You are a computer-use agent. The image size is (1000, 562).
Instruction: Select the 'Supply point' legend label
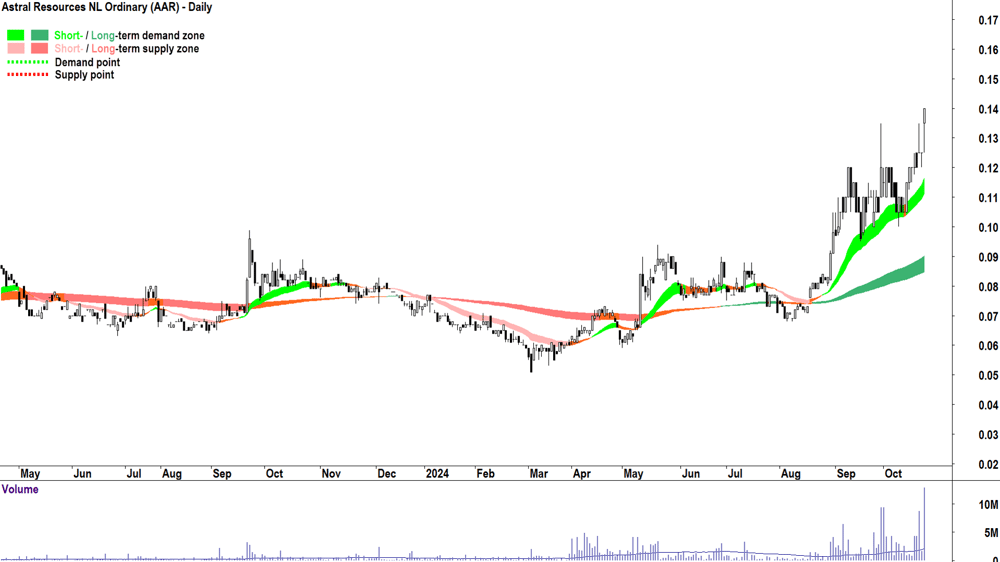pos(84,75)
